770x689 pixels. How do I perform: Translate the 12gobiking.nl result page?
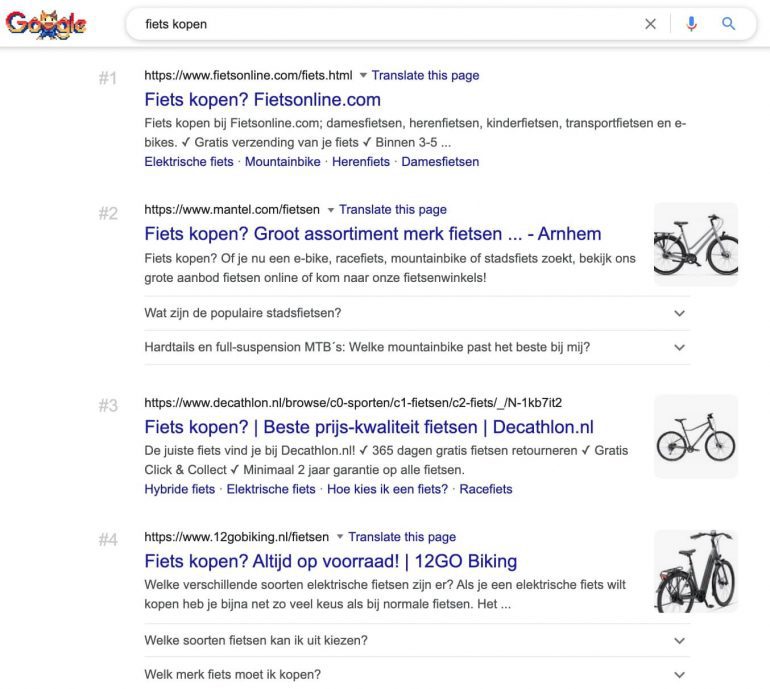click(402, 537)
